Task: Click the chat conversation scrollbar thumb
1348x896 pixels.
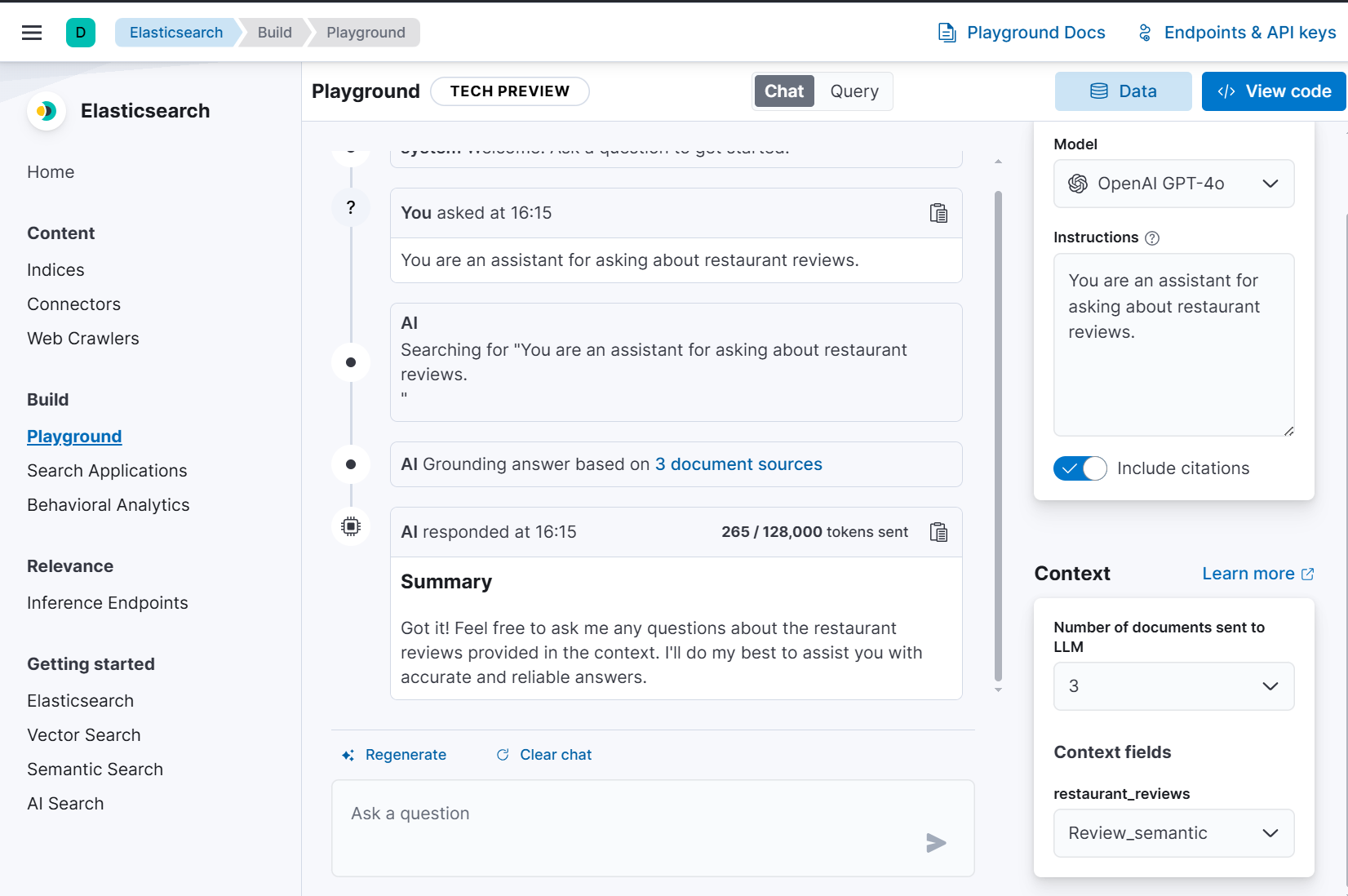Action: tap(998, 436)
